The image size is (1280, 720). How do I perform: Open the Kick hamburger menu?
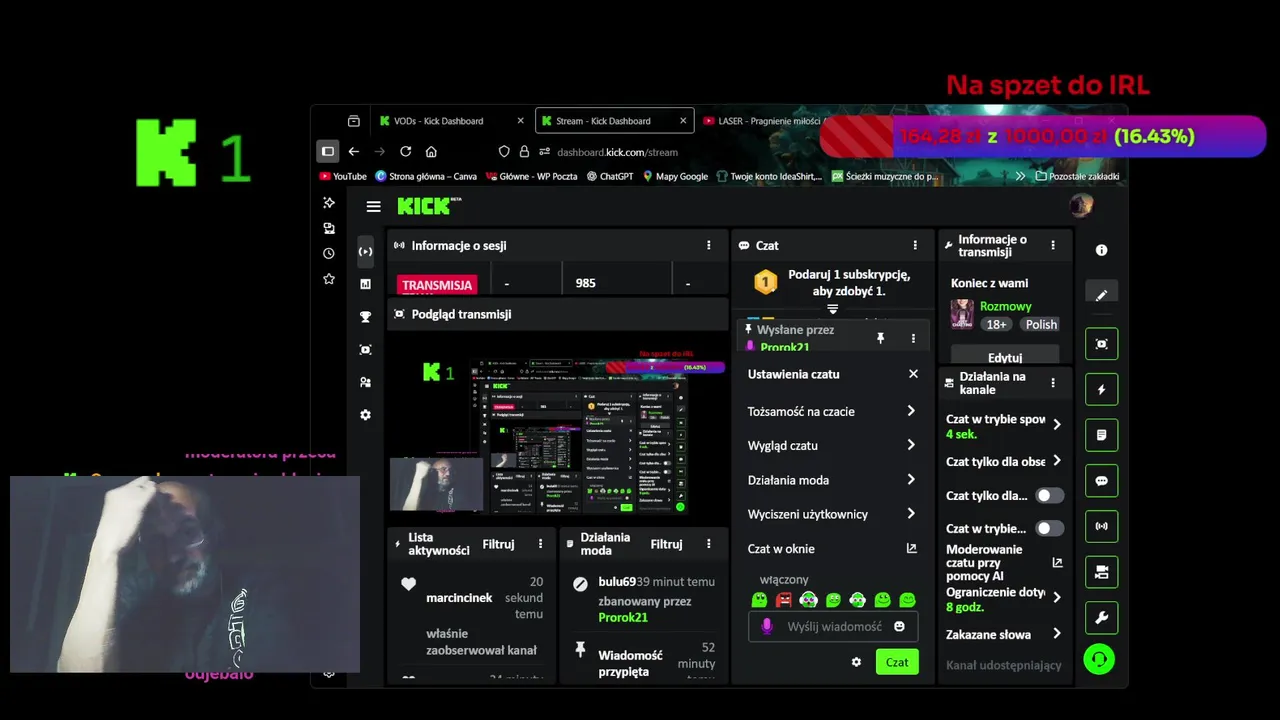373,207
